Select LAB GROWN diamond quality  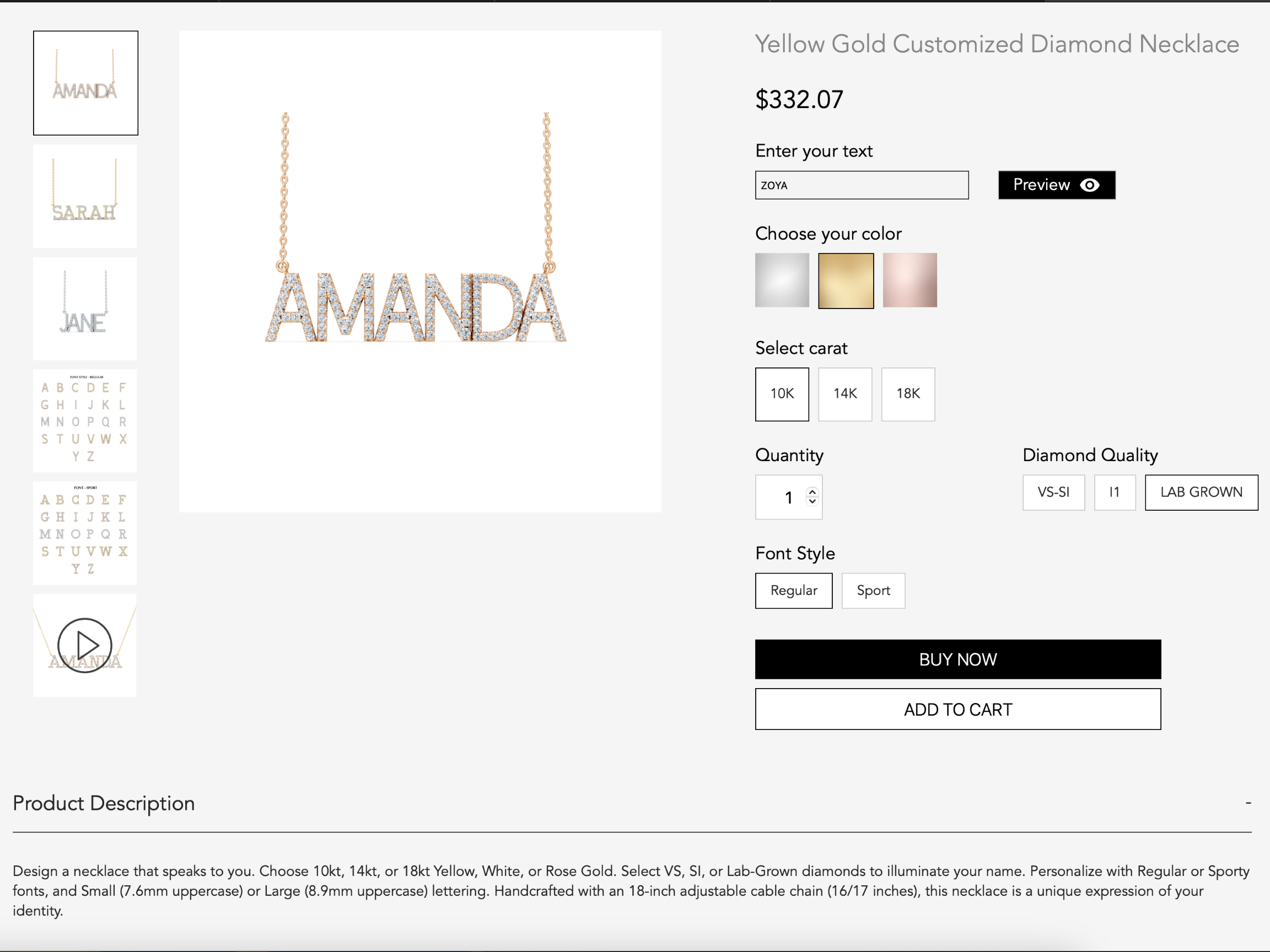[1201, 493]
